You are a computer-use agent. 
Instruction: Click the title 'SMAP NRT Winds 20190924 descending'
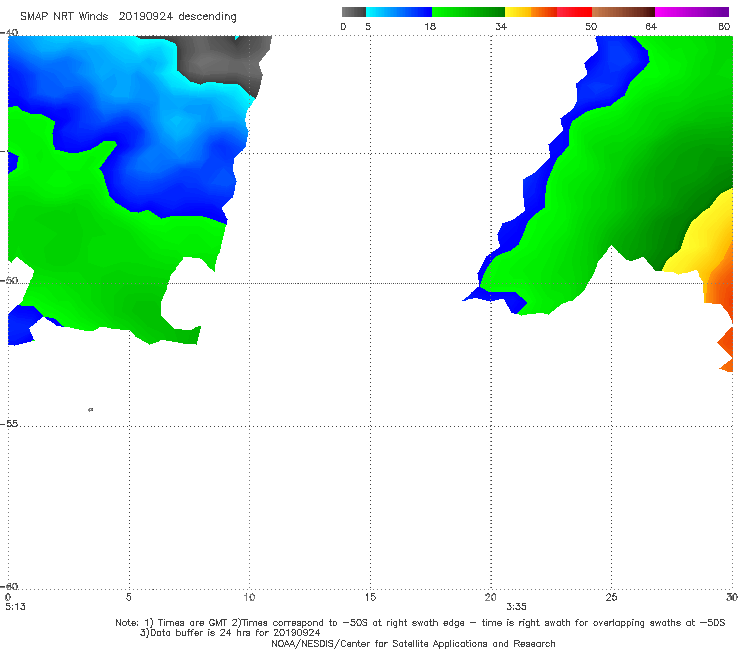pyautogui.click(x=128, y=17)
